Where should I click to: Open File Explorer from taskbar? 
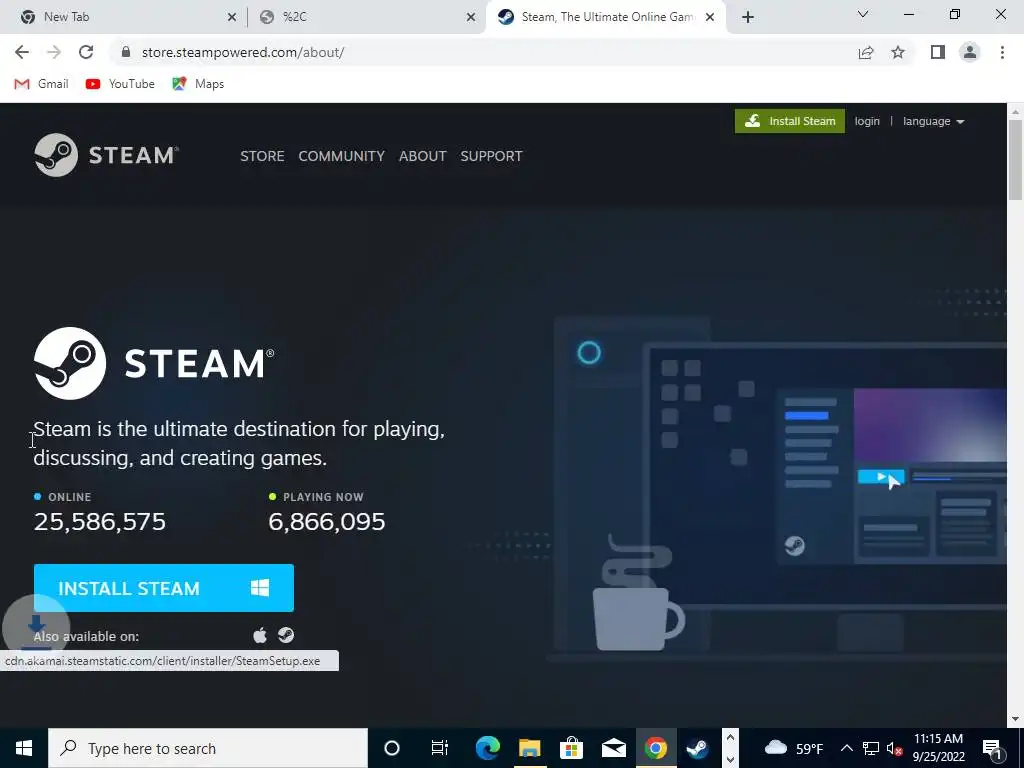click(x=529, y=748)
